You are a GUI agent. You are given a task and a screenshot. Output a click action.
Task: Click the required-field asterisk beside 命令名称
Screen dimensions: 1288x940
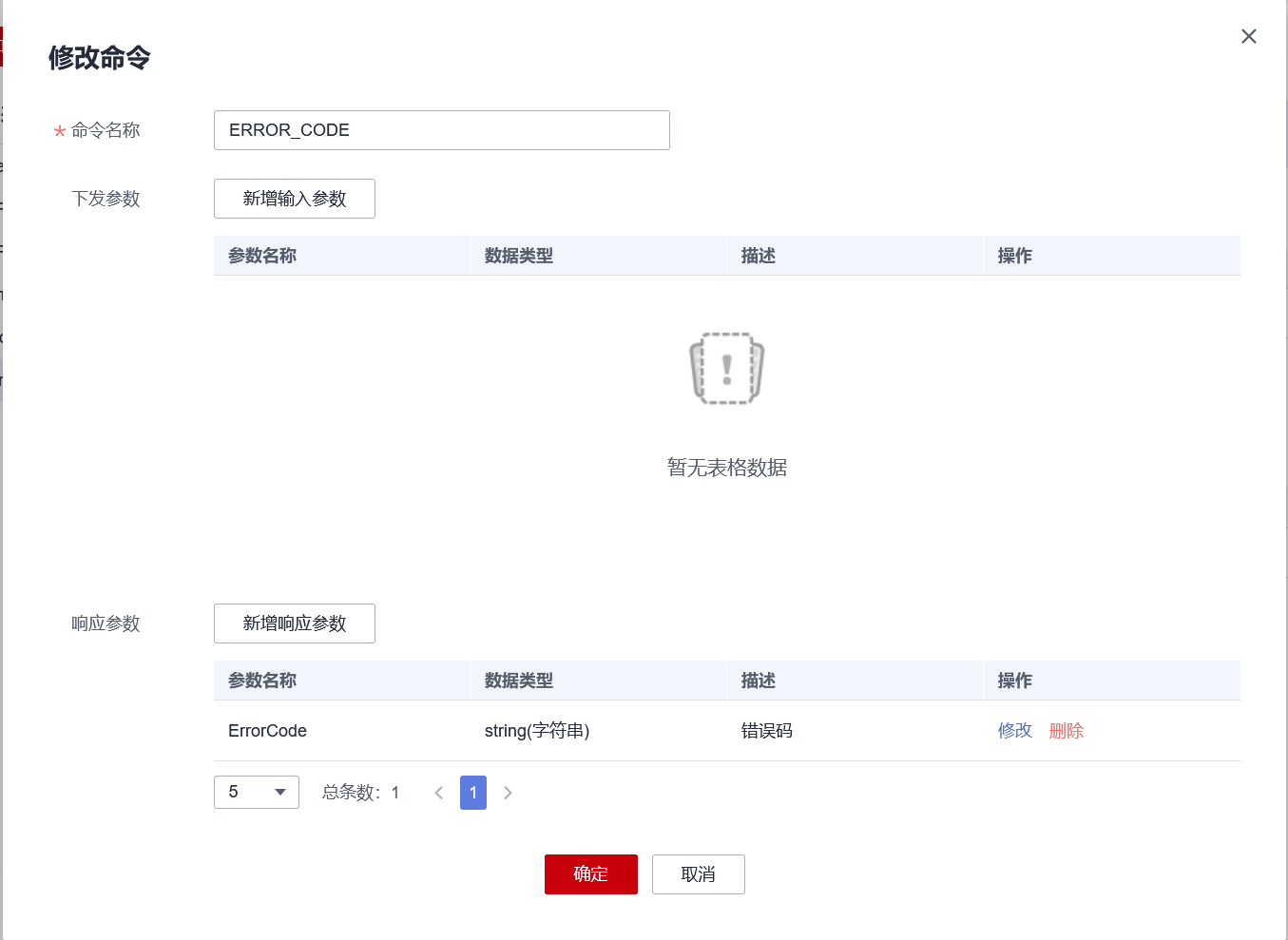(x=58, y=132)
